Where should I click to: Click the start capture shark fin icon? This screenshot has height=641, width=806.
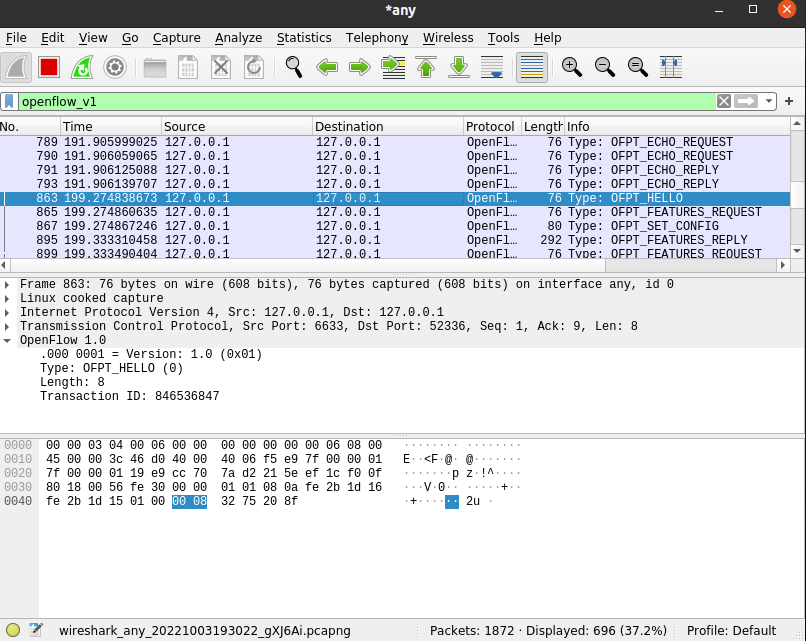[16, 67]
